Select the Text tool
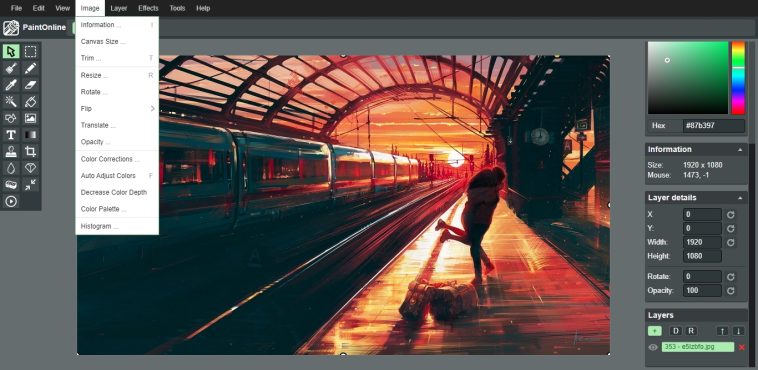 [11, 135]
